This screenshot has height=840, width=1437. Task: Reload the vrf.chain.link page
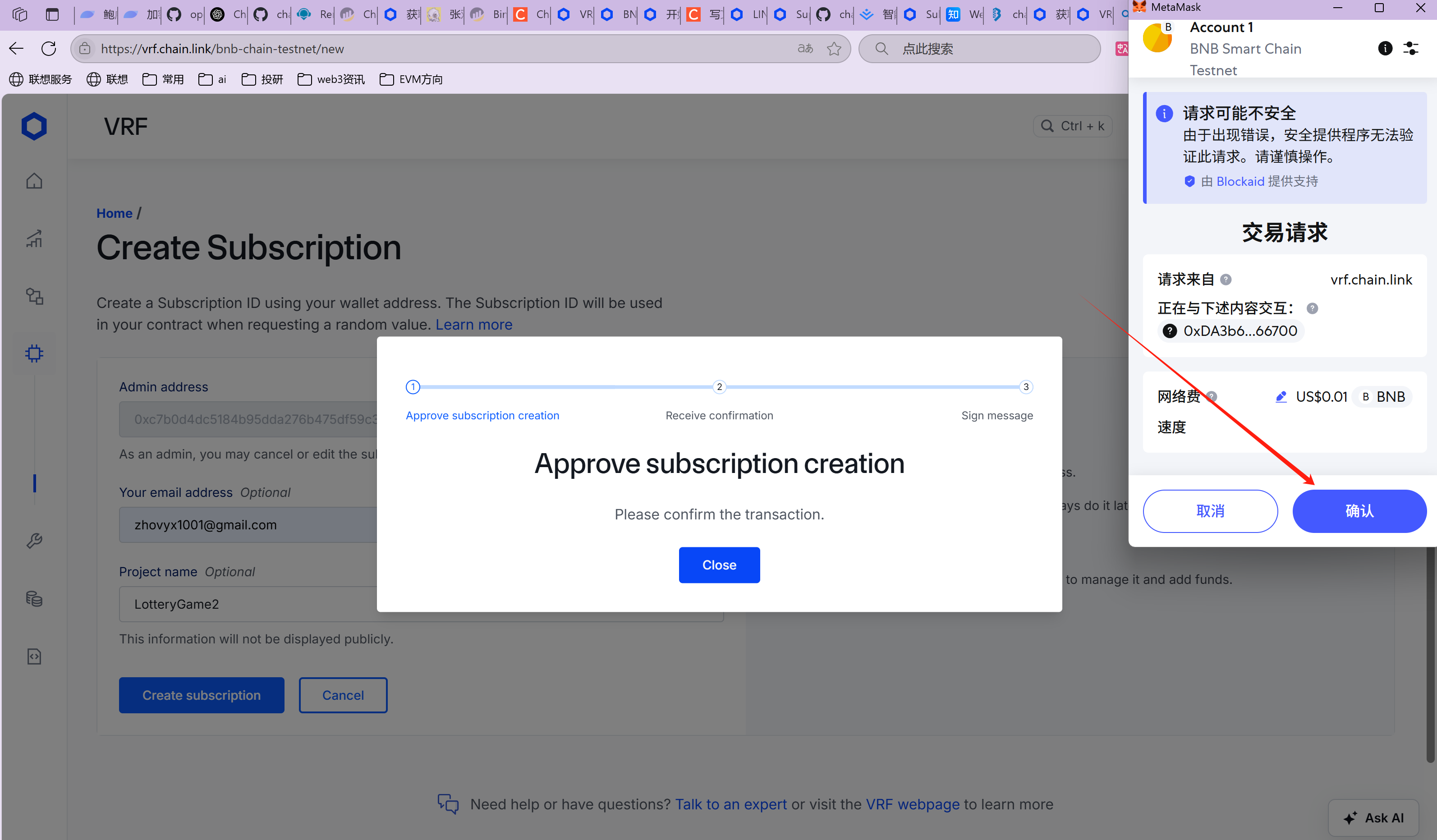pyautogui.click(x=49, y=49)
